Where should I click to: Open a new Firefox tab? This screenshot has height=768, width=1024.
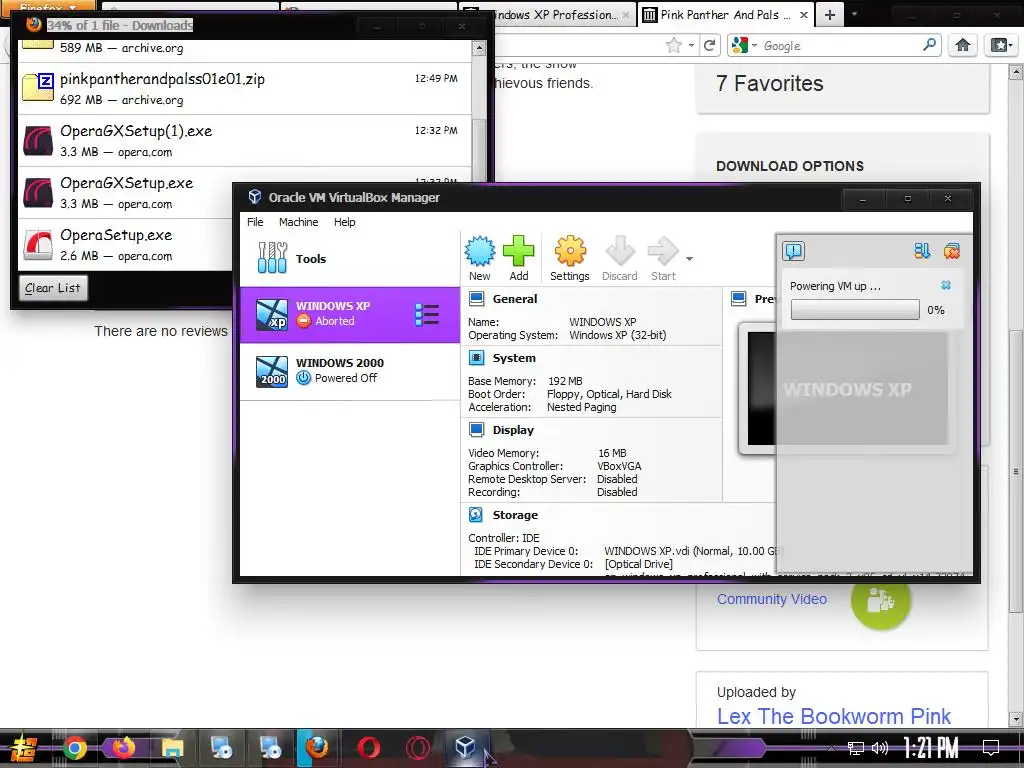tap(829, 14)
